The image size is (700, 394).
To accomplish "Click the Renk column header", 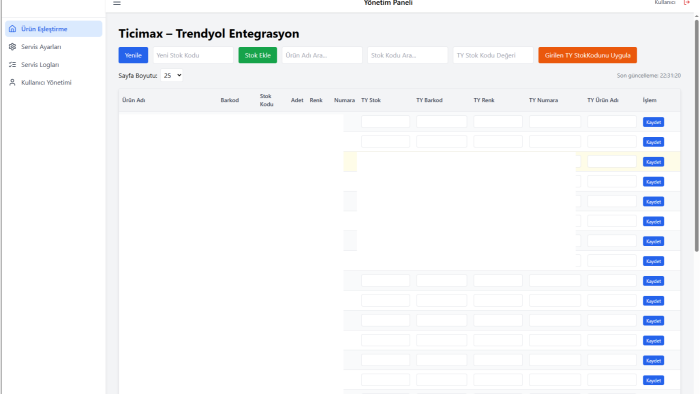I will pyautogui.click(x=316, y=100).
